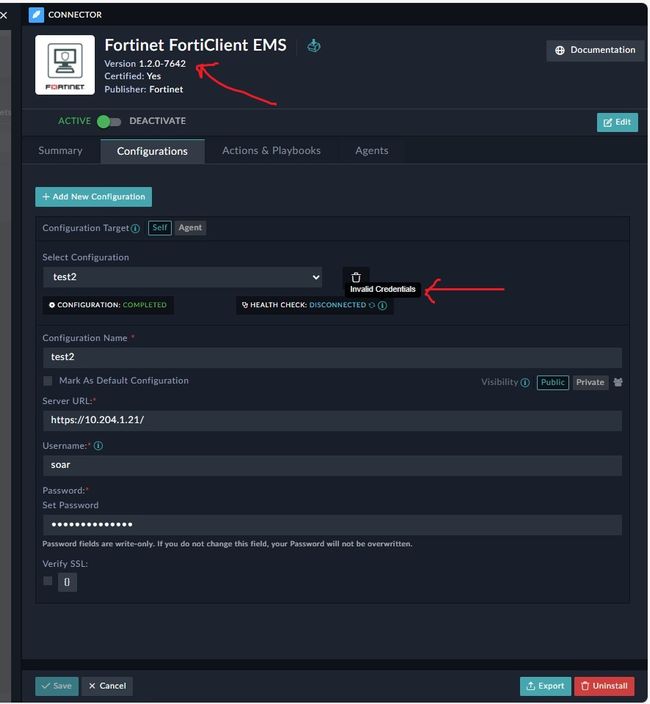
Task: Click the team users icon beside Private
Action: point(618,383)
